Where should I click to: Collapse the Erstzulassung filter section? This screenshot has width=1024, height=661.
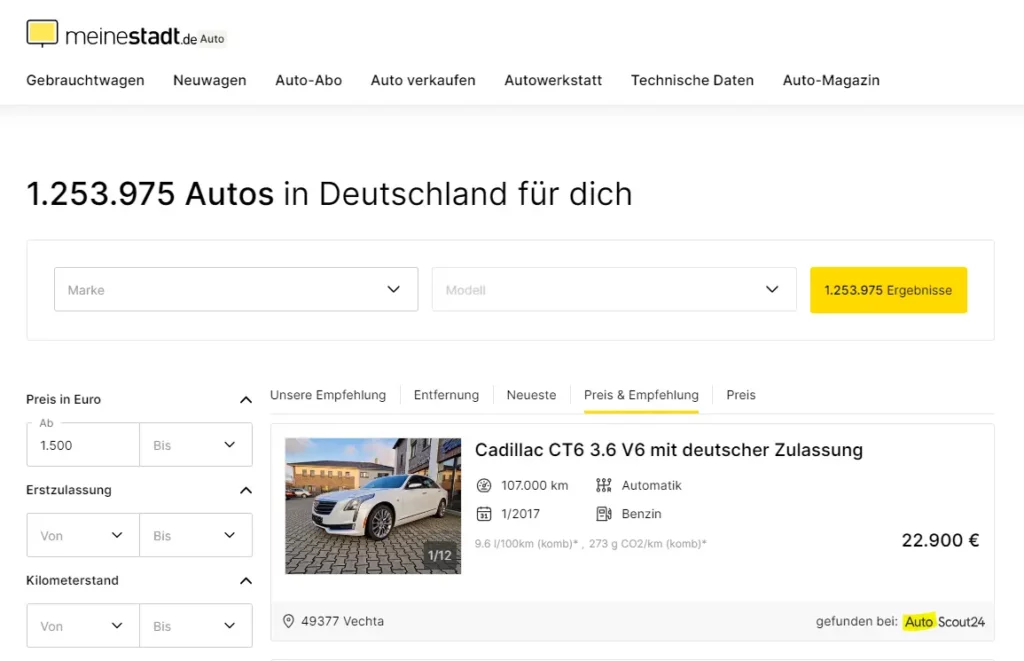tap(246, 491)
